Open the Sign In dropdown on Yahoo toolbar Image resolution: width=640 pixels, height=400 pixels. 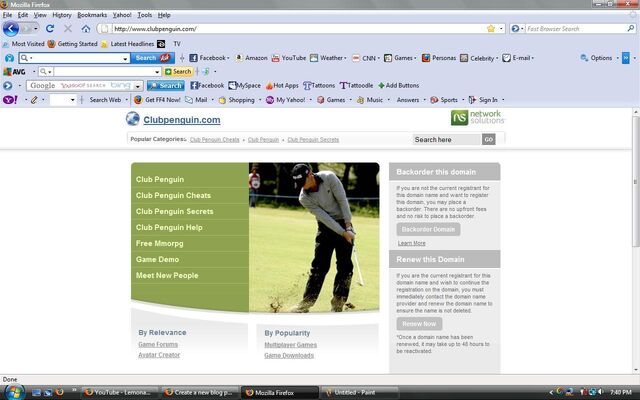(503, 100)
